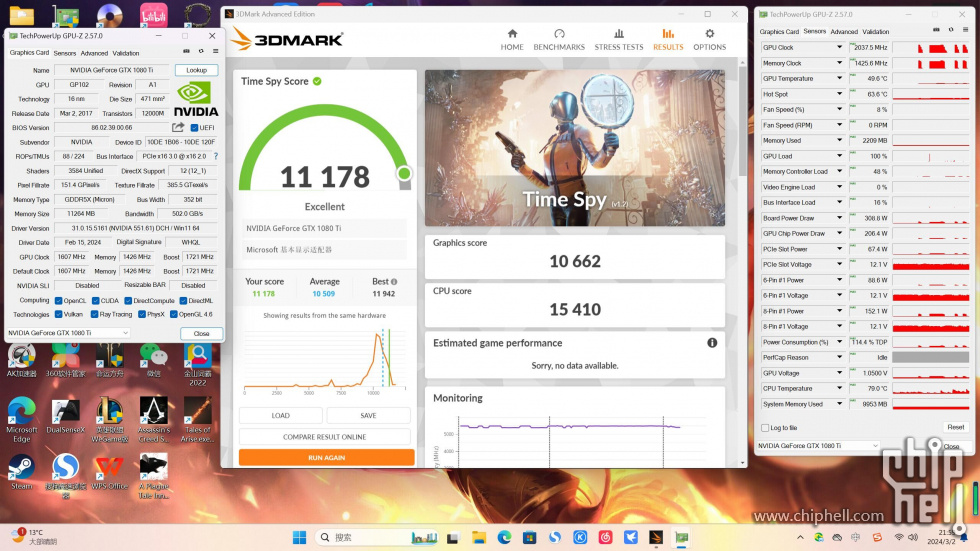Click refresh icon in Sensors GPU-Z window

[x=951, y=29]
